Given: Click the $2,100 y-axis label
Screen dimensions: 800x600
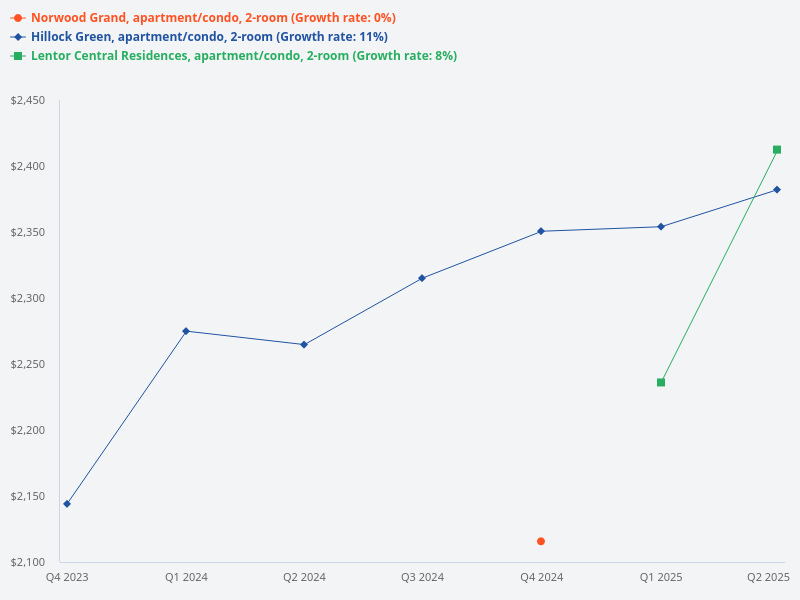Looking at the screenshot, I should pyautogui.click(x=28, y=562).
